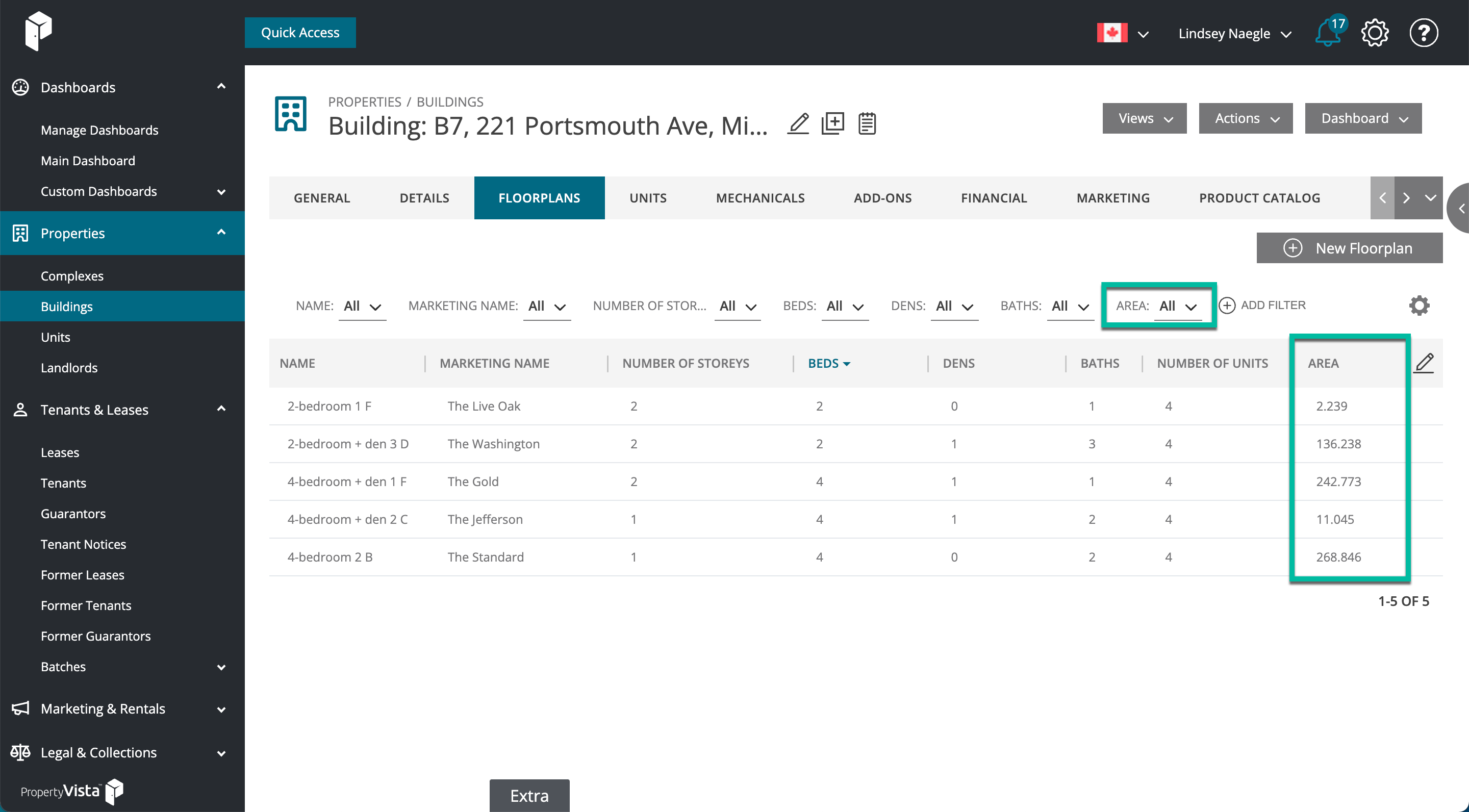Viewport: 1469px width, 812px height.
Task: Click the pencil icon beside the building title
Action: [x=798, y=124]
